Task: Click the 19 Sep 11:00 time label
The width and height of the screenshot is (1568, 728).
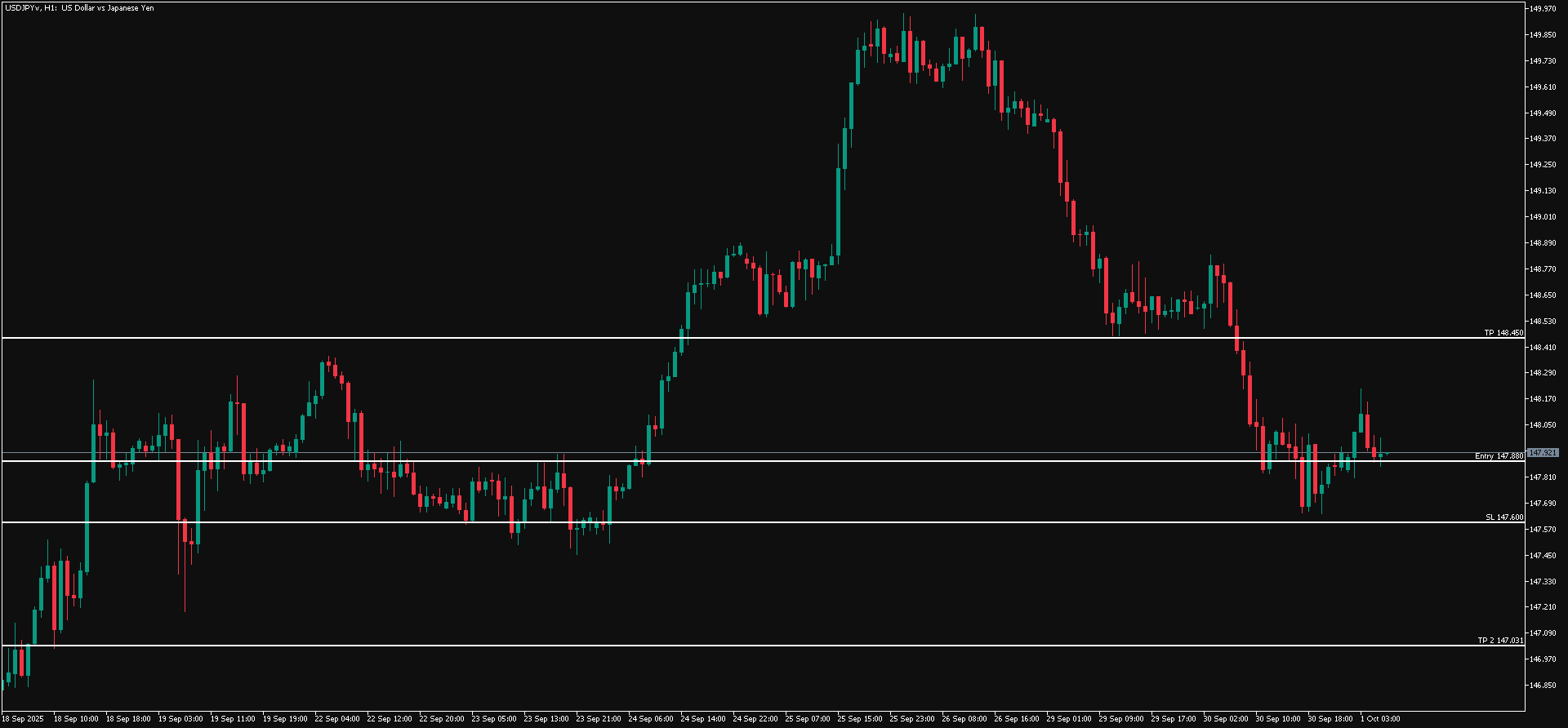Action: click(232, 719)
